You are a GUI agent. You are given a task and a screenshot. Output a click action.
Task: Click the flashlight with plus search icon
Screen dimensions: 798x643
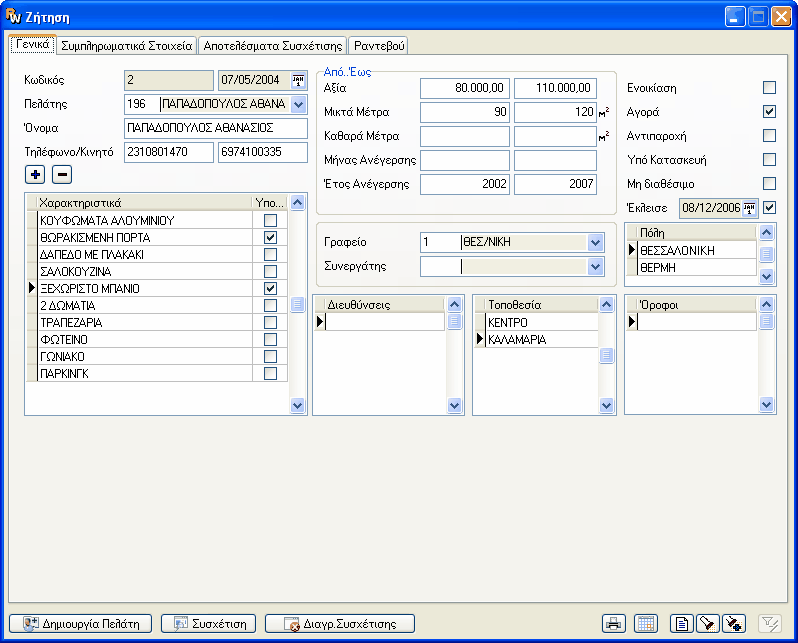(734, 623)
